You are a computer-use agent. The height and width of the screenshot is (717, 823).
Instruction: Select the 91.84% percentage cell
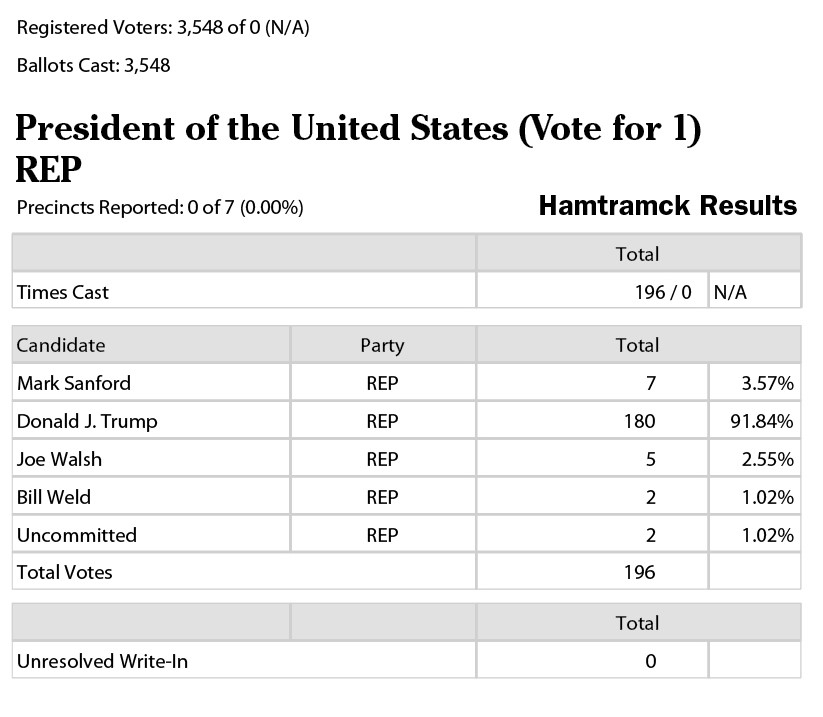tap(755, 421)
